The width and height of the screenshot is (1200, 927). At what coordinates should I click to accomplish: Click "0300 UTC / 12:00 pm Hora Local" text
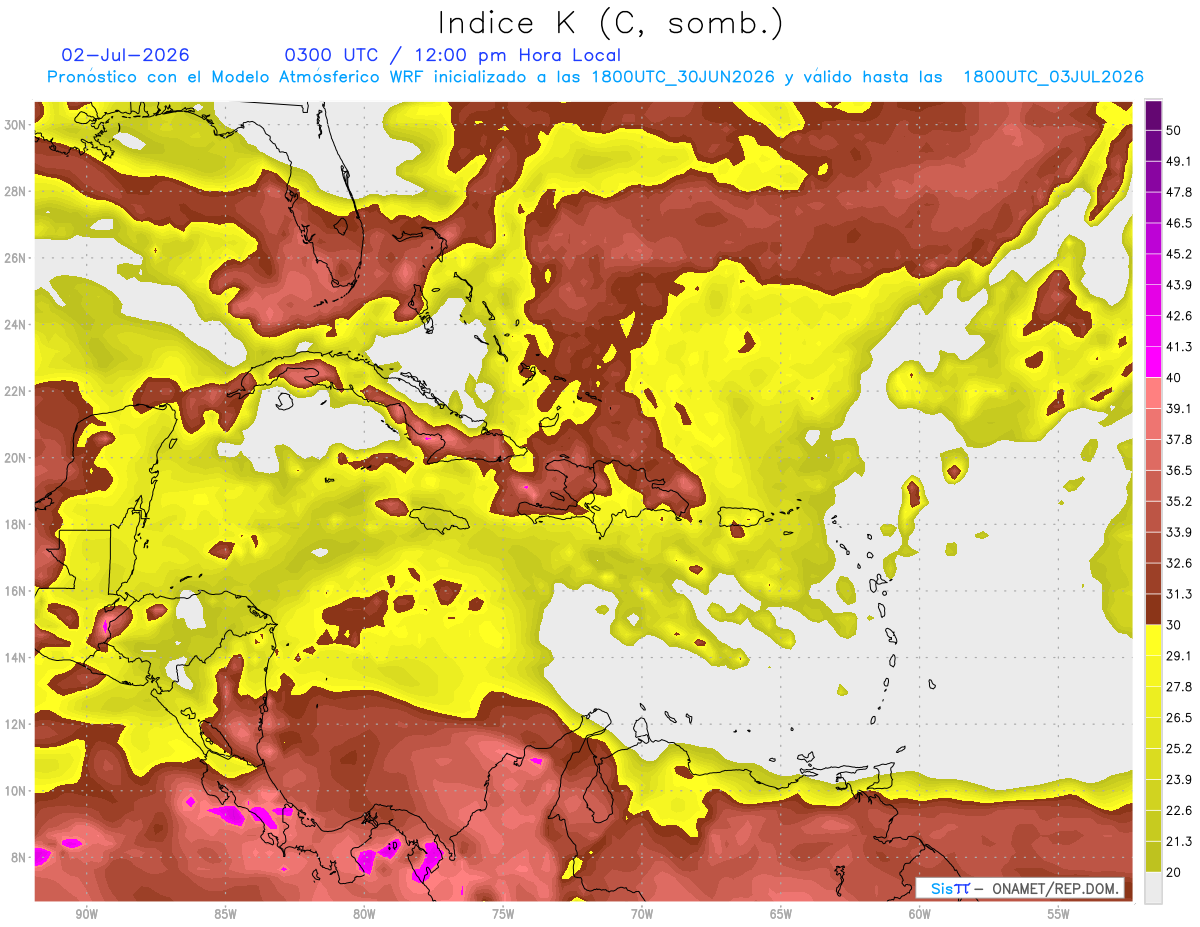tap(453, 55)
